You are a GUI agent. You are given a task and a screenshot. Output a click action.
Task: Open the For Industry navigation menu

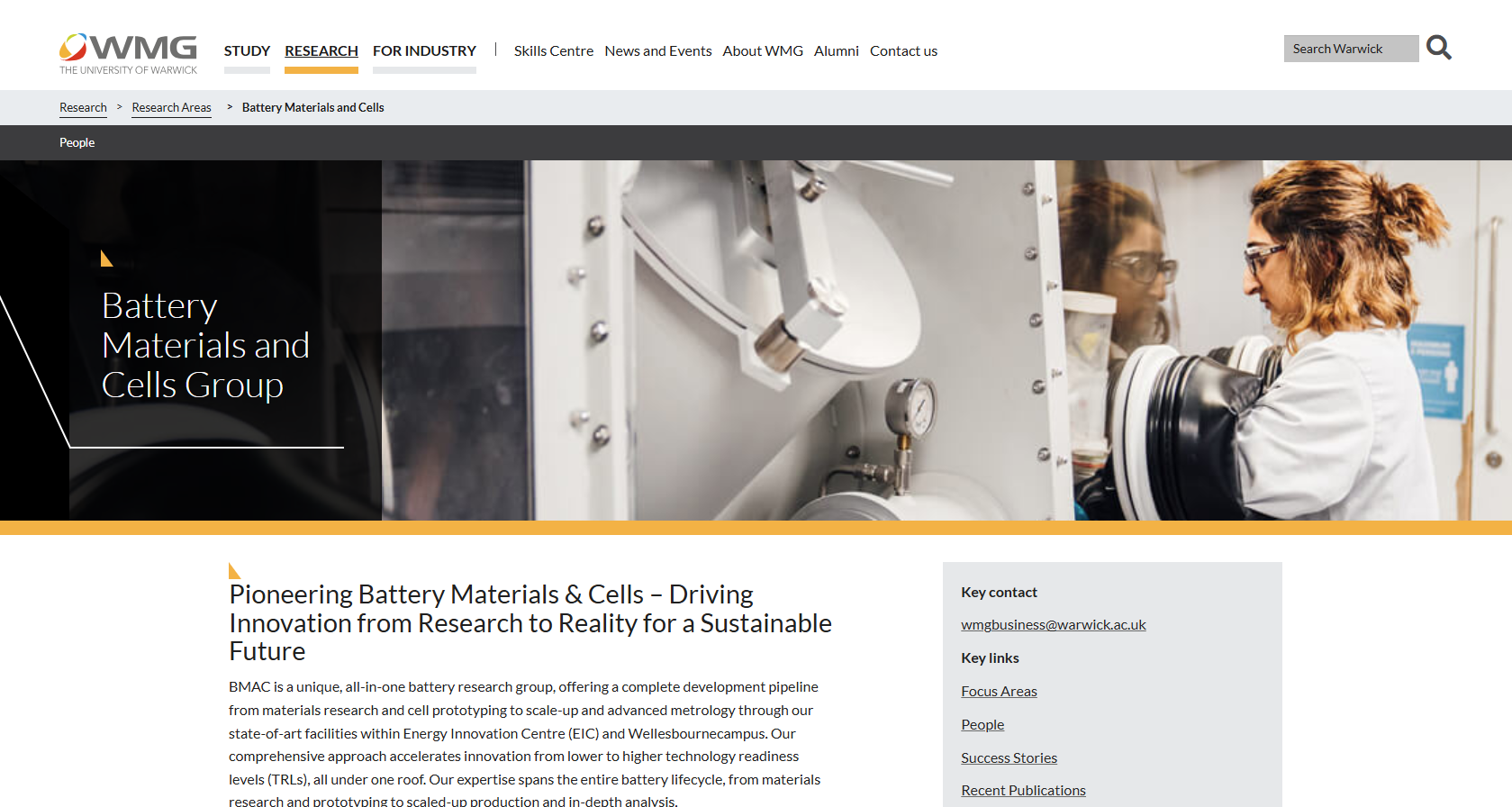424,51
